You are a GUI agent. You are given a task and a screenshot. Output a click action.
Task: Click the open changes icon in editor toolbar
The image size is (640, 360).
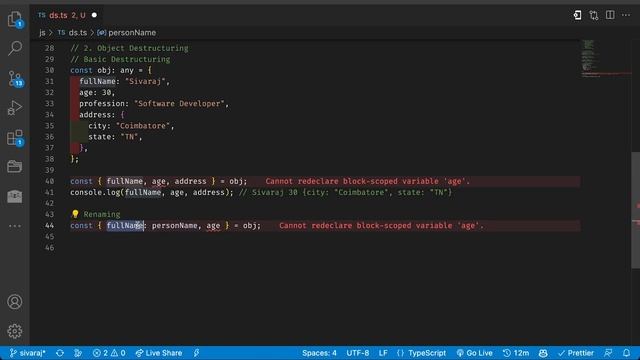pyautogui.click(x=577, y=15)
